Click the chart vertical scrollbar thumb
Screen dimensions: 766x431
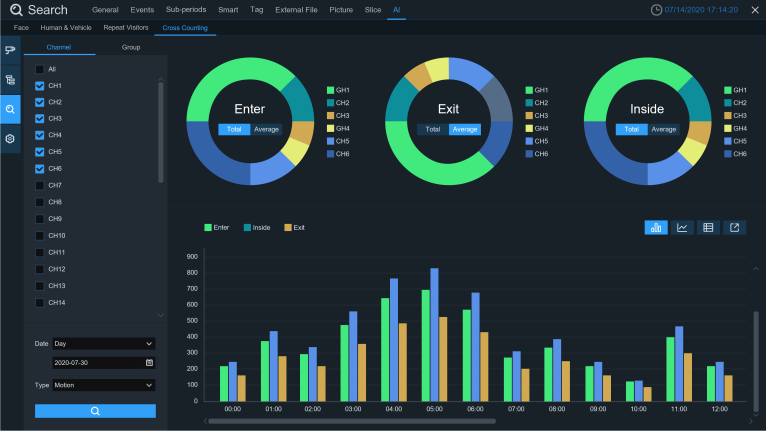tap(756, 362)
